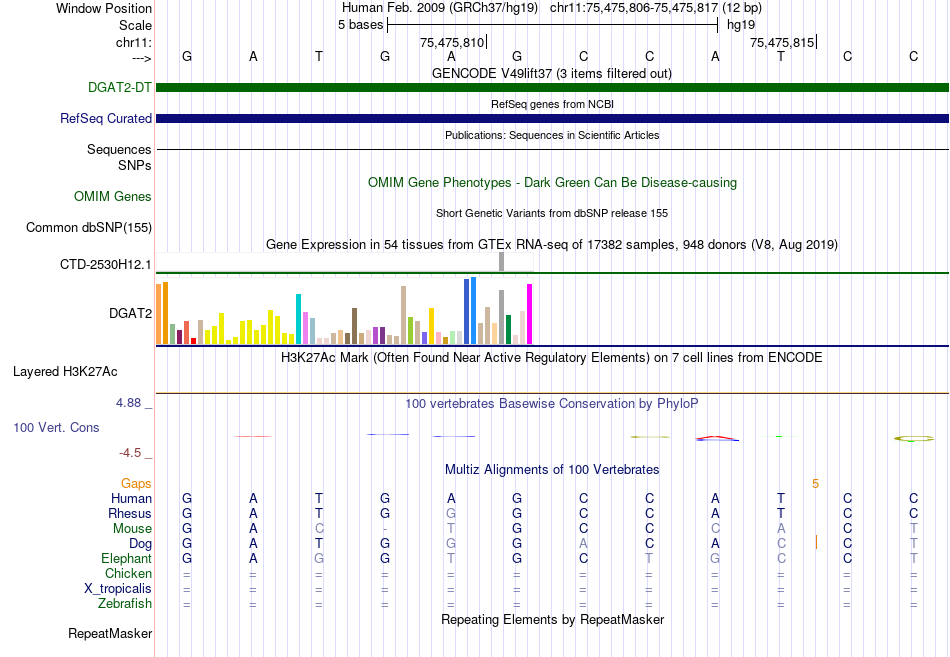Click the Zebrafish species row label
950x657 pixels.
[x=125, y=604]
